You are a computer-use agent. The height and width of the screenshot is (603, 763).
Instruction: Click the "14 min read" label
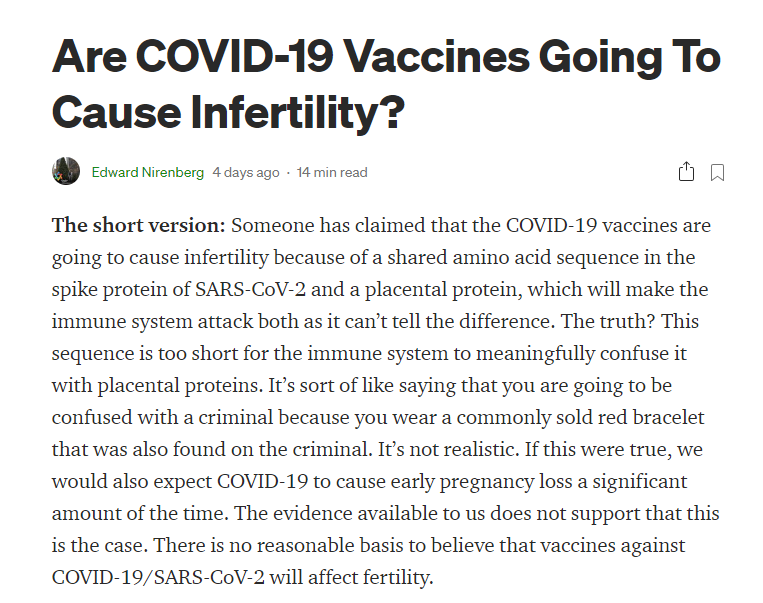pyautogui.click(x=332, y=172)
